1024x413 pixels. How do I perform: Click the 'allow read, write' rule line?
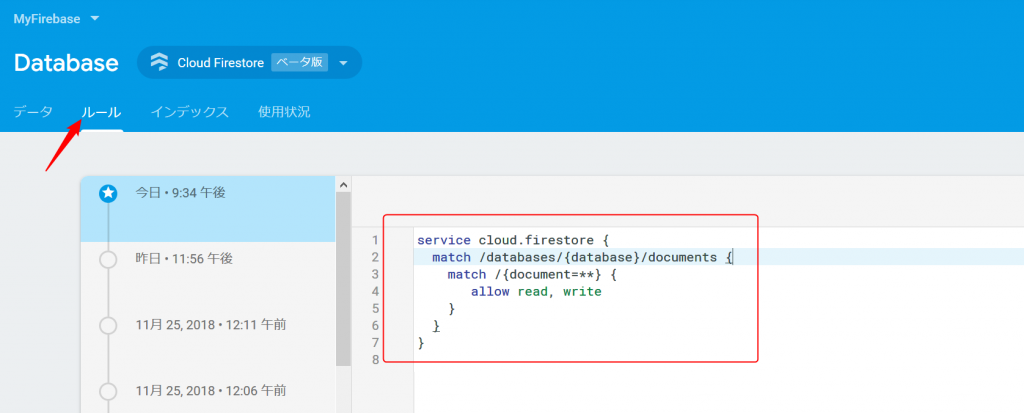click(536, 291)
